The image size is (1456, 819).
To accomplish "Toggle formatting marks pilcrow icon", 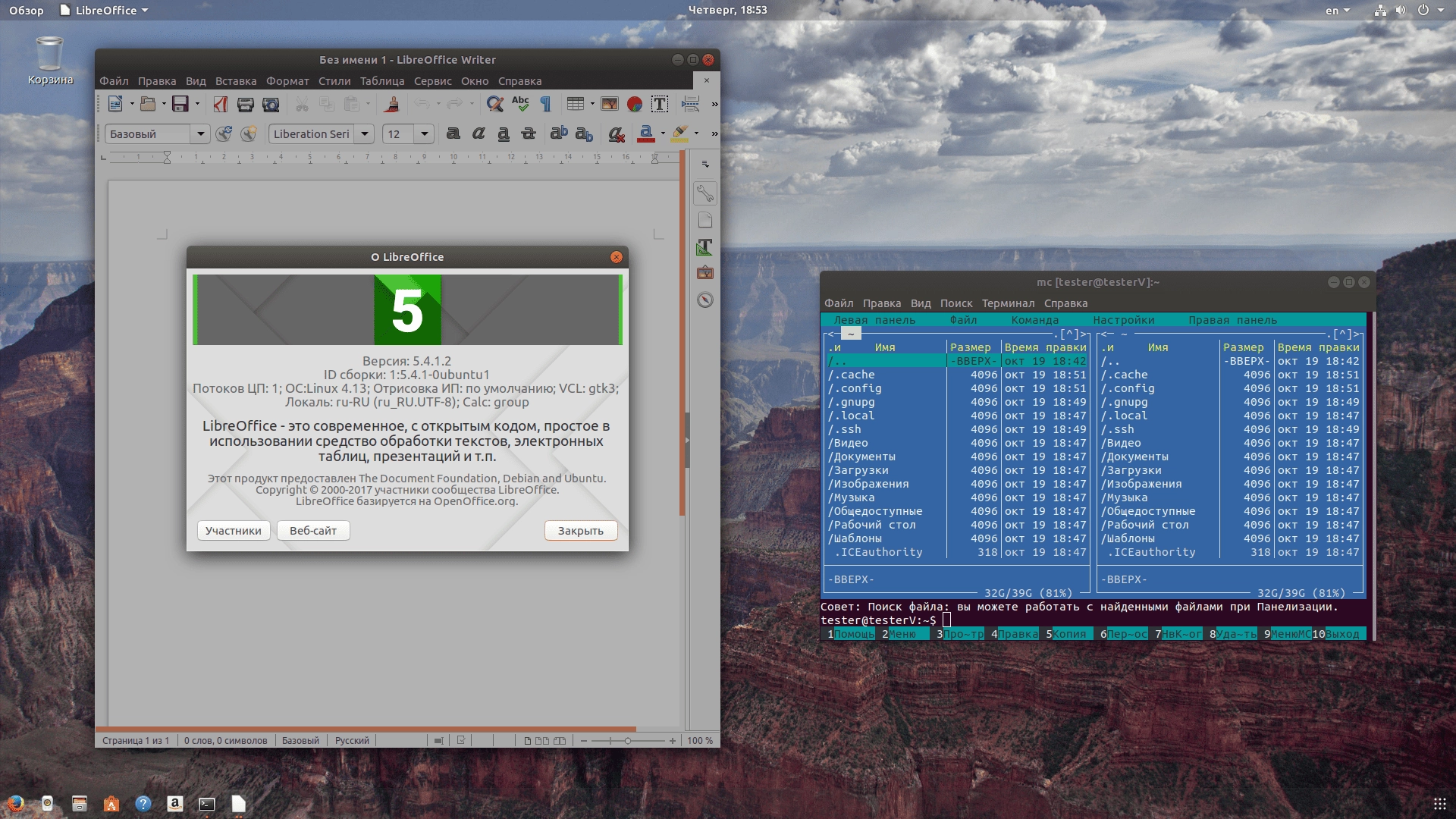I will [x=545, y=104].
